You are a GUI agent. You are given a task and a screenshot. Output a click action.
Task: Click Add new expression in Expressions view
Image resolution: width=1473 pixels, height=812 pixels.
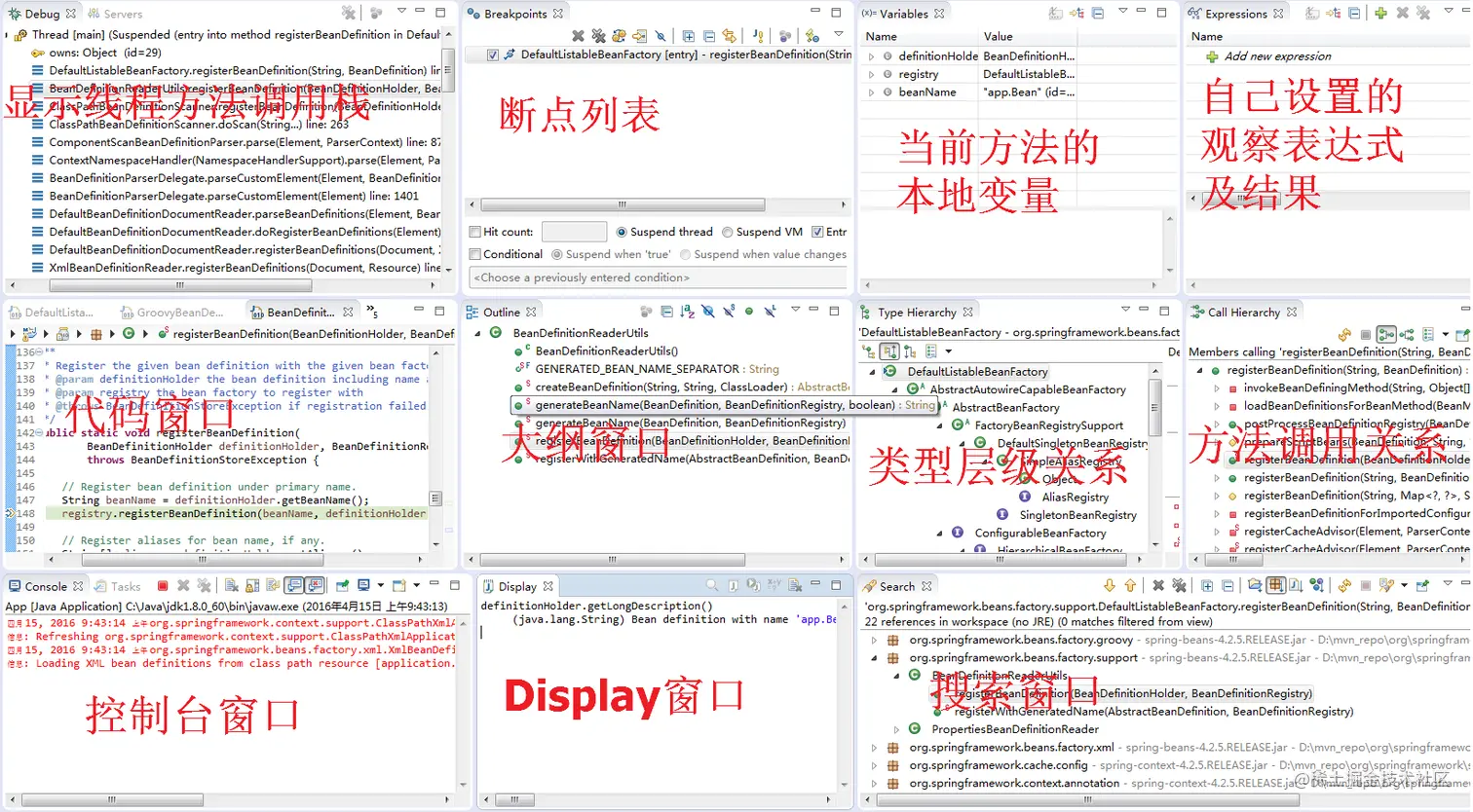[x=1277, y=56]
